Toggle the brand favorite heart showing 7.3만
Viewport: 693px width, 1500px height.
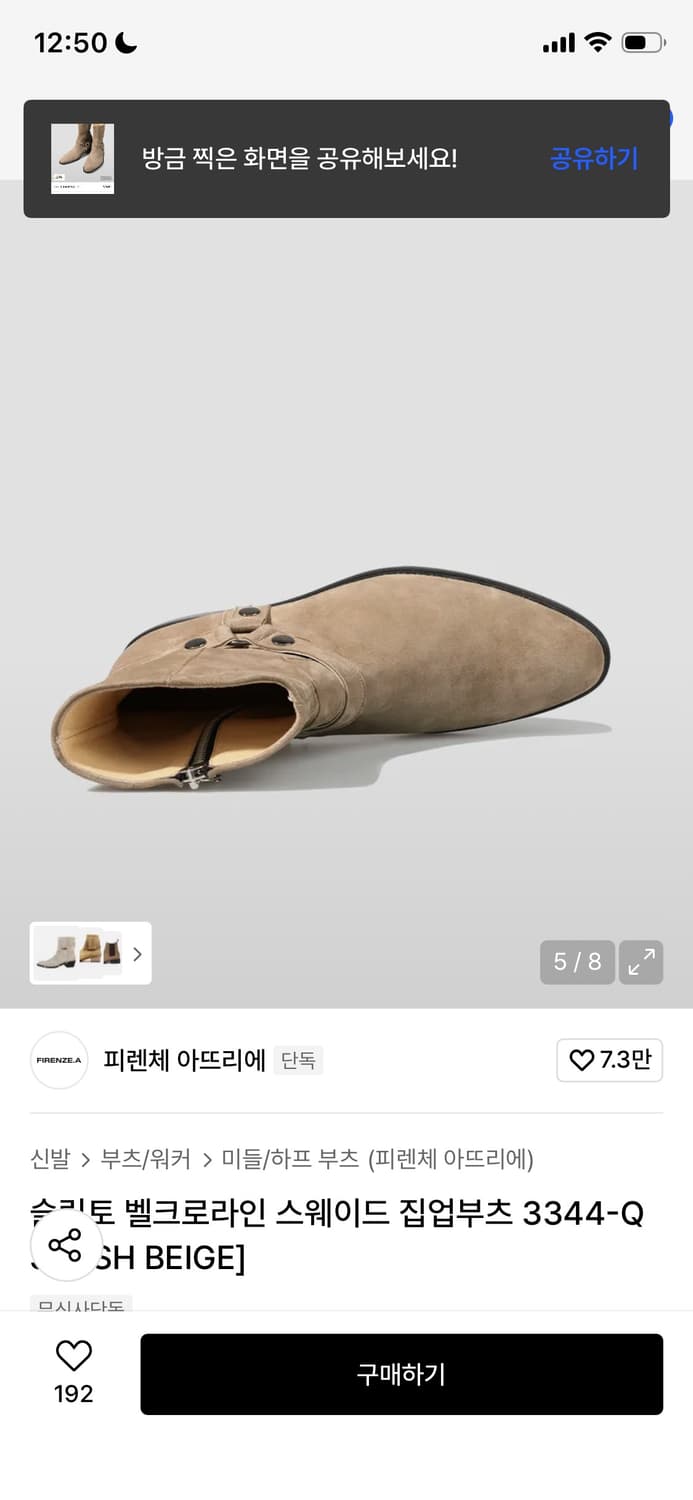point(609,1060)
